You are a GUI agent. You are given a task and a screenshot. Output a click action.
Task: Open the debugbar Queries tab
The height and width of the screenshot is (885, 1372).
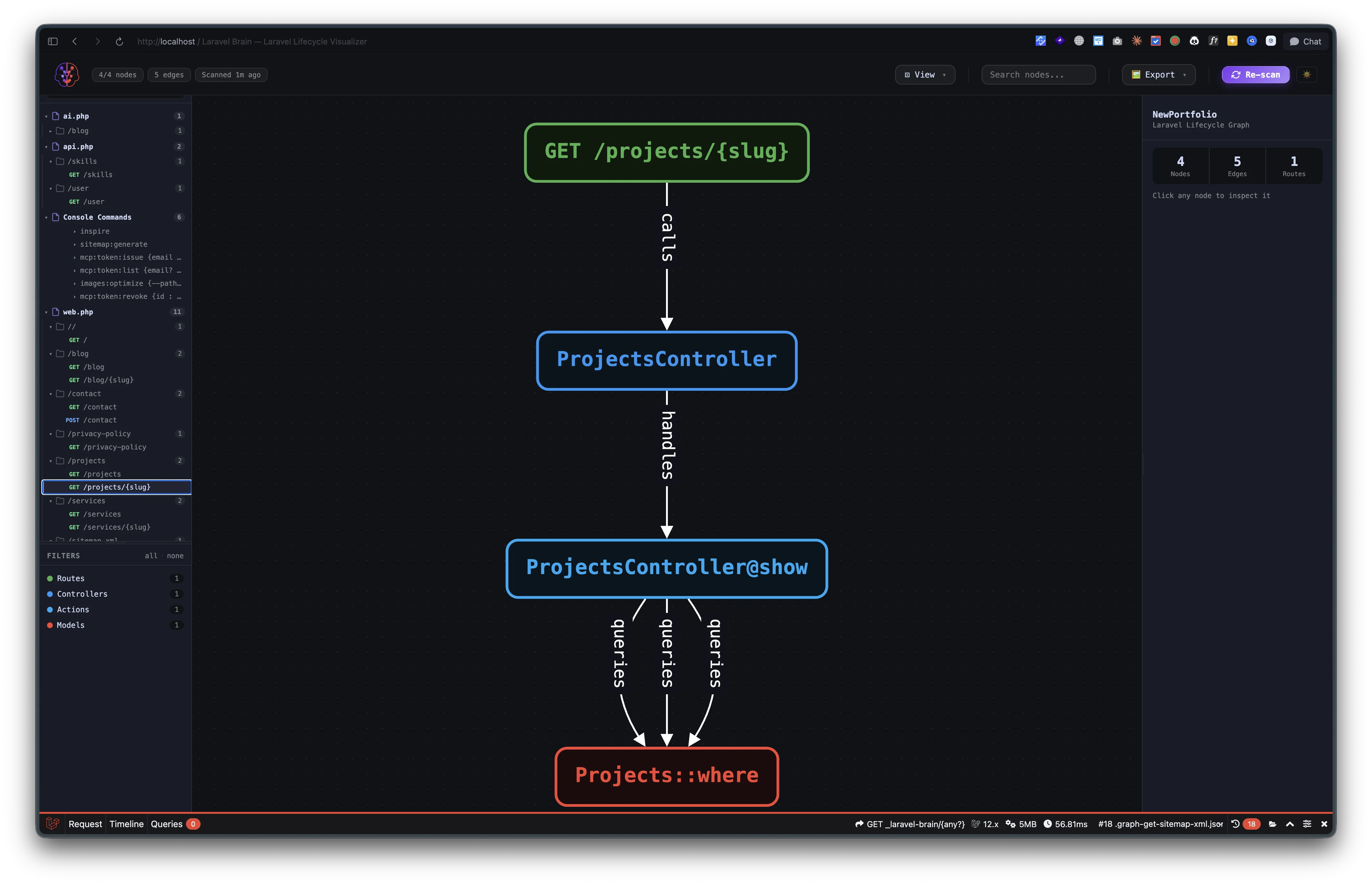click(x=175, y=824)
